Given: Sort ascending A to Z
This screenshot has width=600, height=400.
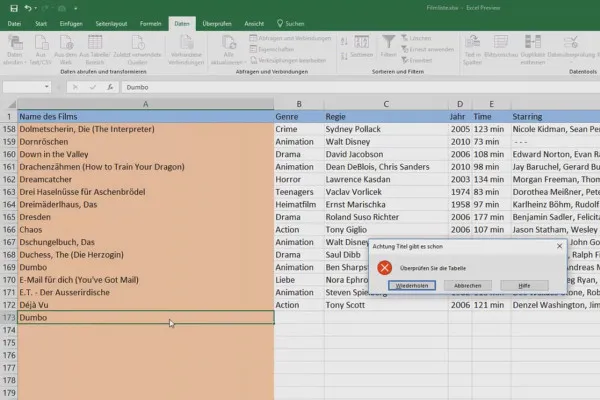Looking at the screenshot, I should click(344, 41).
